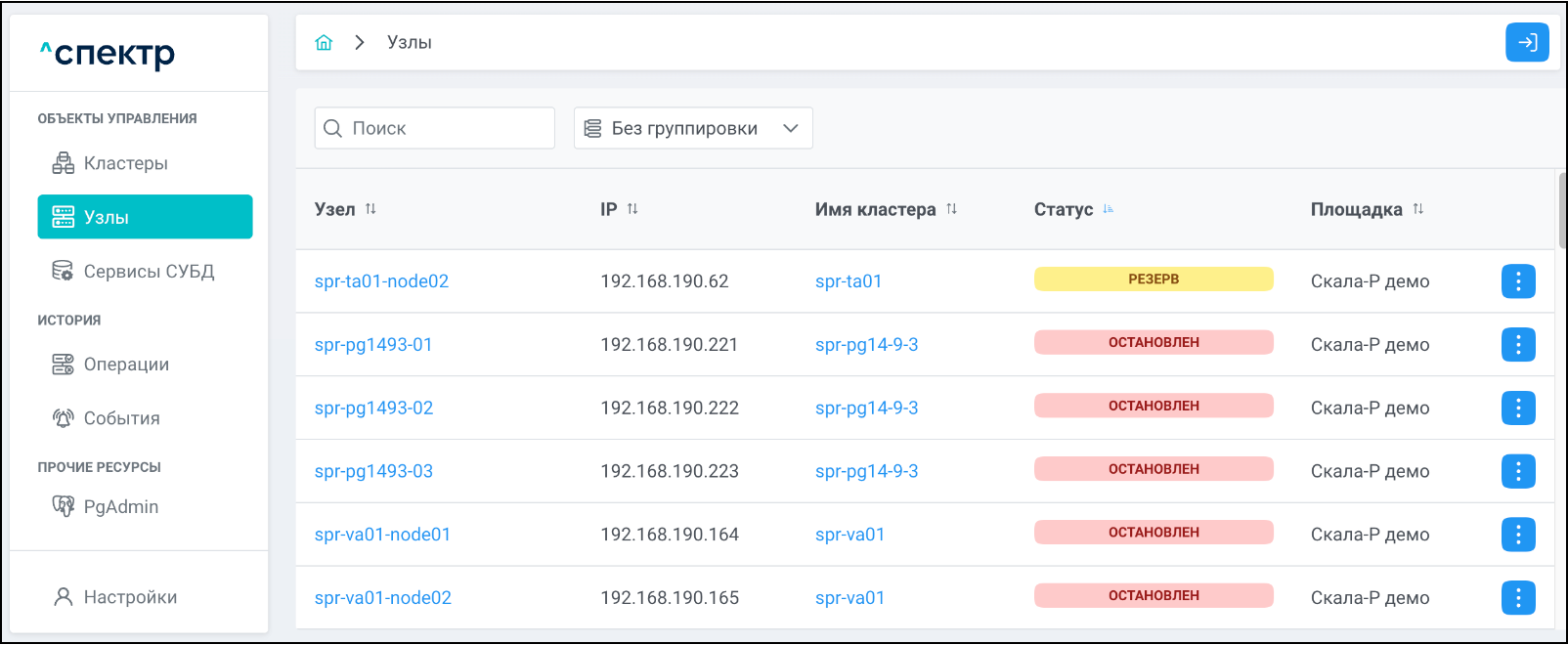Open the spr-va01 cluster link in the spr-va01-node02 row
This screenshot has height=645, width=1568.
click(x=849, y=598)
